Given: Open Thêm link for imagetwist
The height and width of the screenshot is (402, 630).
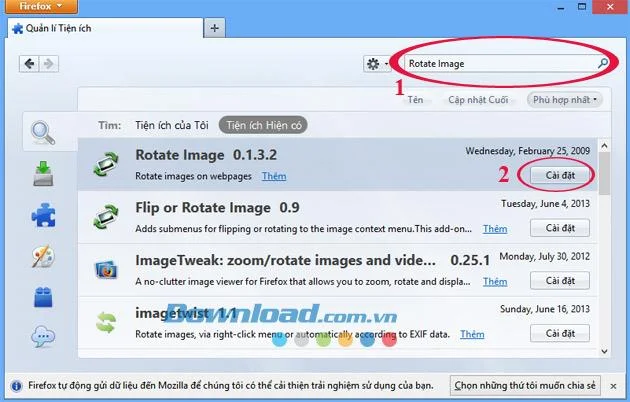Looking at the screenshot, I should pos(472,334).
